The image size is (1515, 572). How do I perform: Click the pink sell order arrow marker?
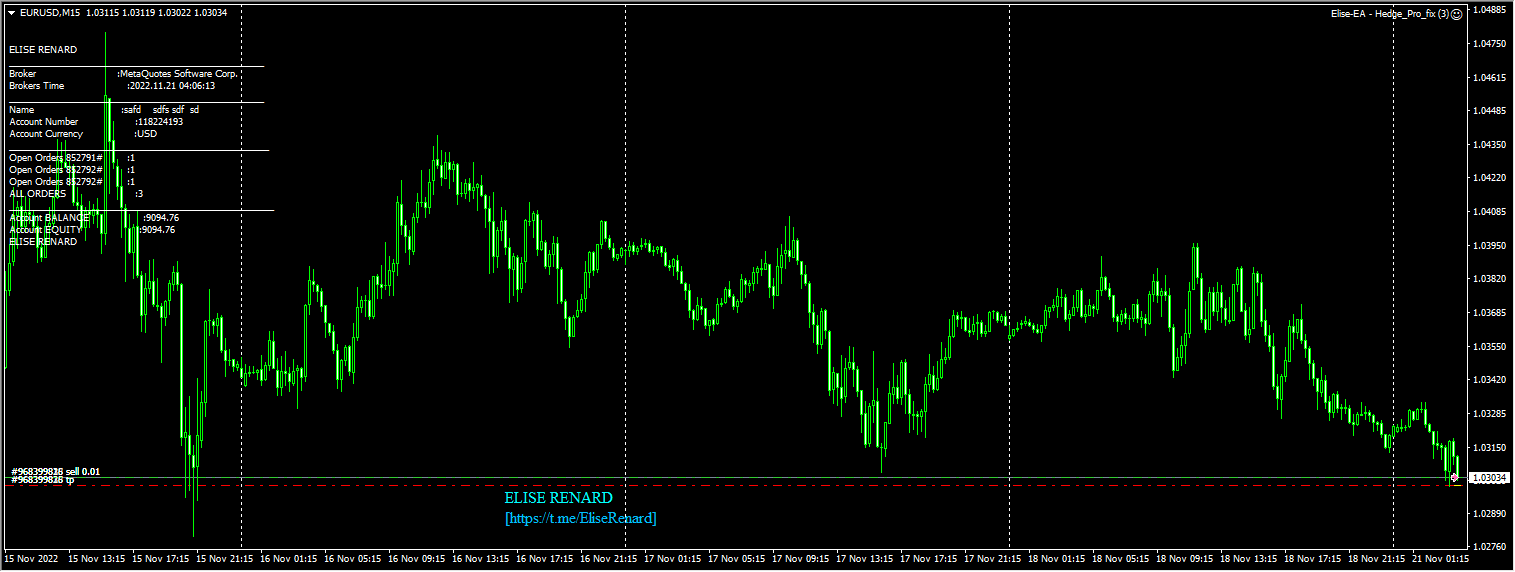point(1453,478)
